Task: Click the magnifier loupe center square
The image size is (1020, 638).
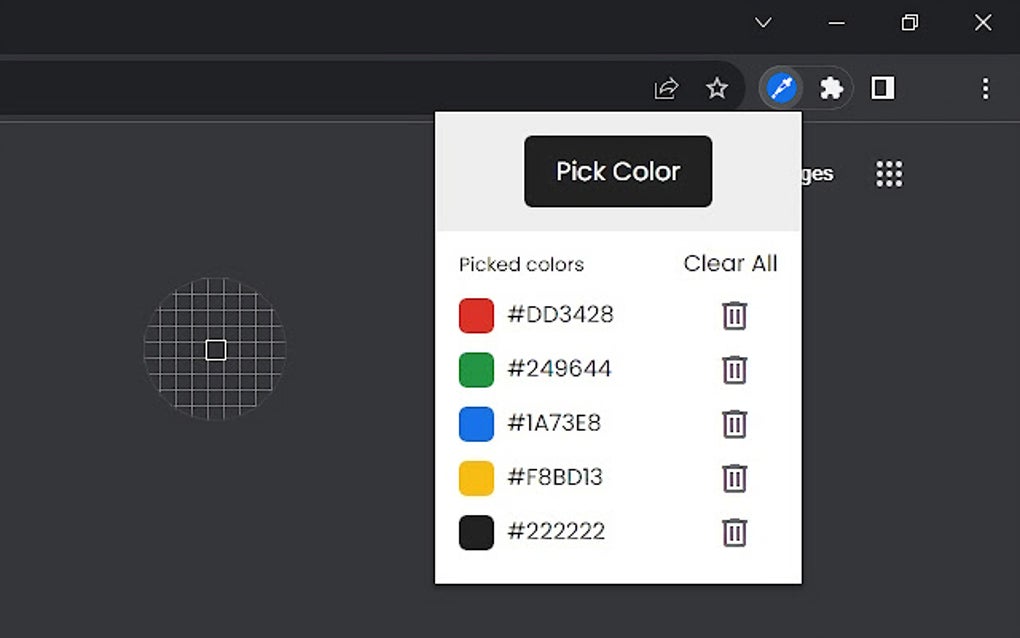Action: pyautogui.click(x=215, y=350)
